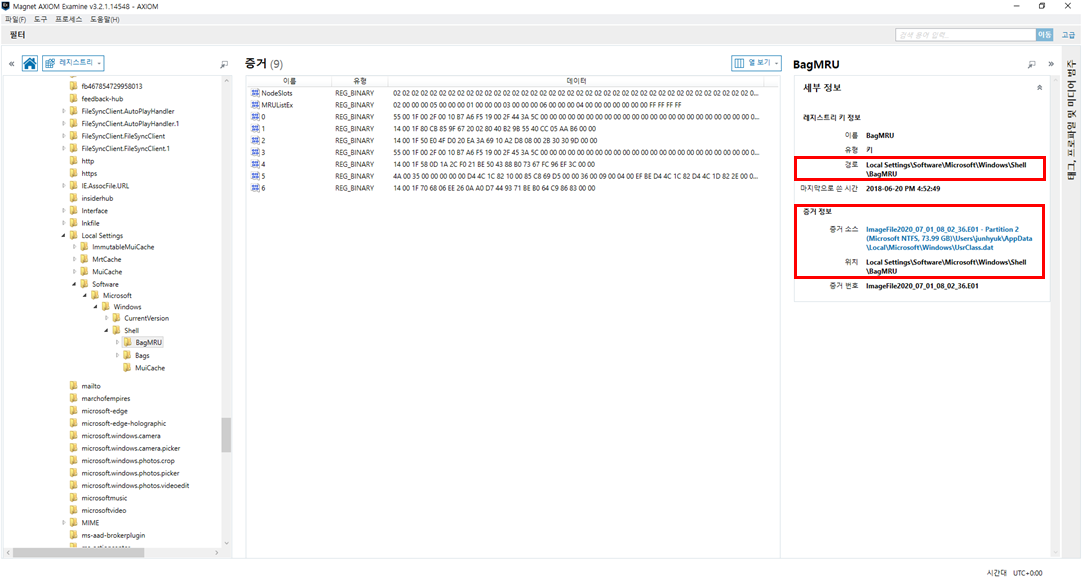Pin the BagMRU details panel

tap(1032, 64)
